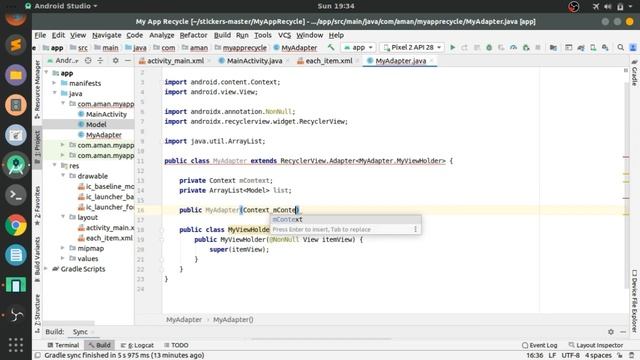The width and height of the screenshot is (640, 360).
Task: Hide the Project panel with minus icon
Action: [x=128, y=60]
